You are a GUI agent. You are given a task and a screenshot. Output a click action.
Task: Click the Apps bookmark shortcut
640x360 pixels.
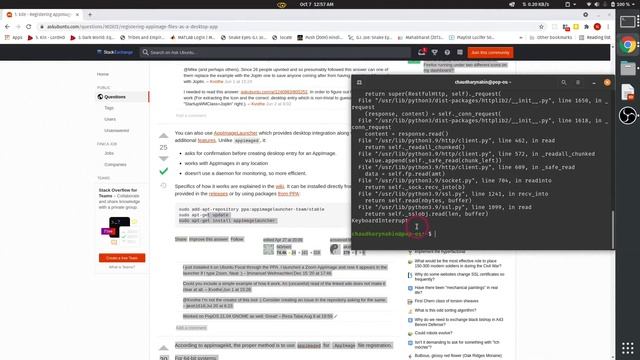point(13,37)
